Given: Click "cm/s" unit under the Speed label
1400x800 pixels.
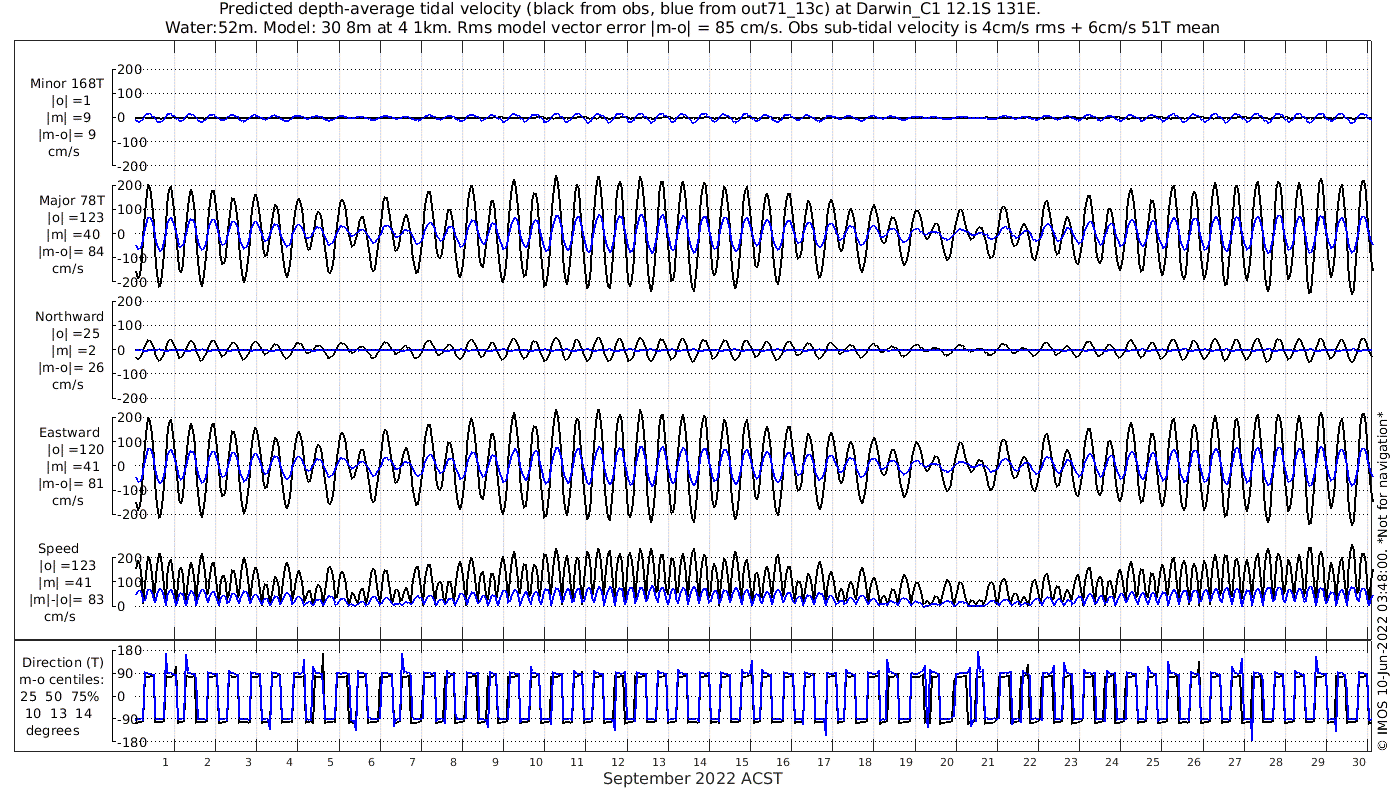Looking at the screenshot, I should [x=59, y=616].
